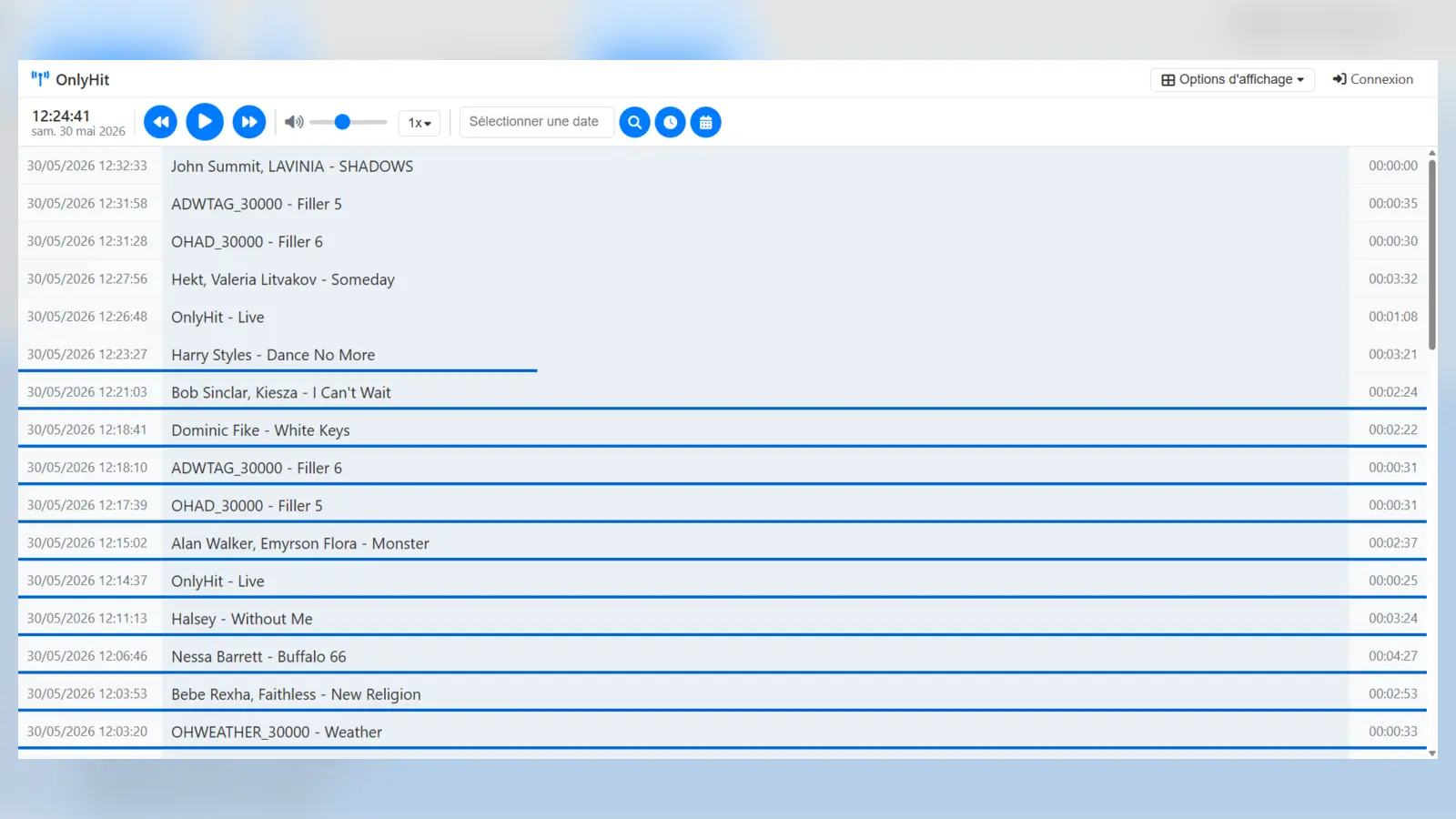The image size is (1456, 819).
Task: Select Hekt, Valeria Litvakov - Someday
Action: point(723,279)
